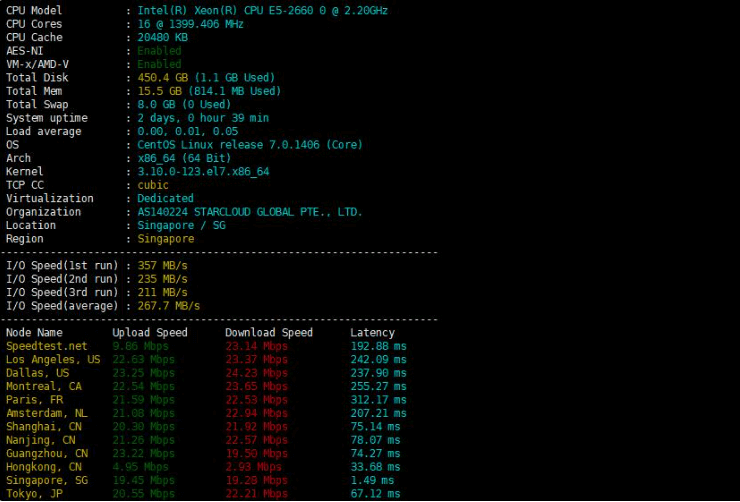The height and width of the screenshot is (502, 740).
Task: Click the Singapore, SG node name
Action: click(x=46, y=480)
